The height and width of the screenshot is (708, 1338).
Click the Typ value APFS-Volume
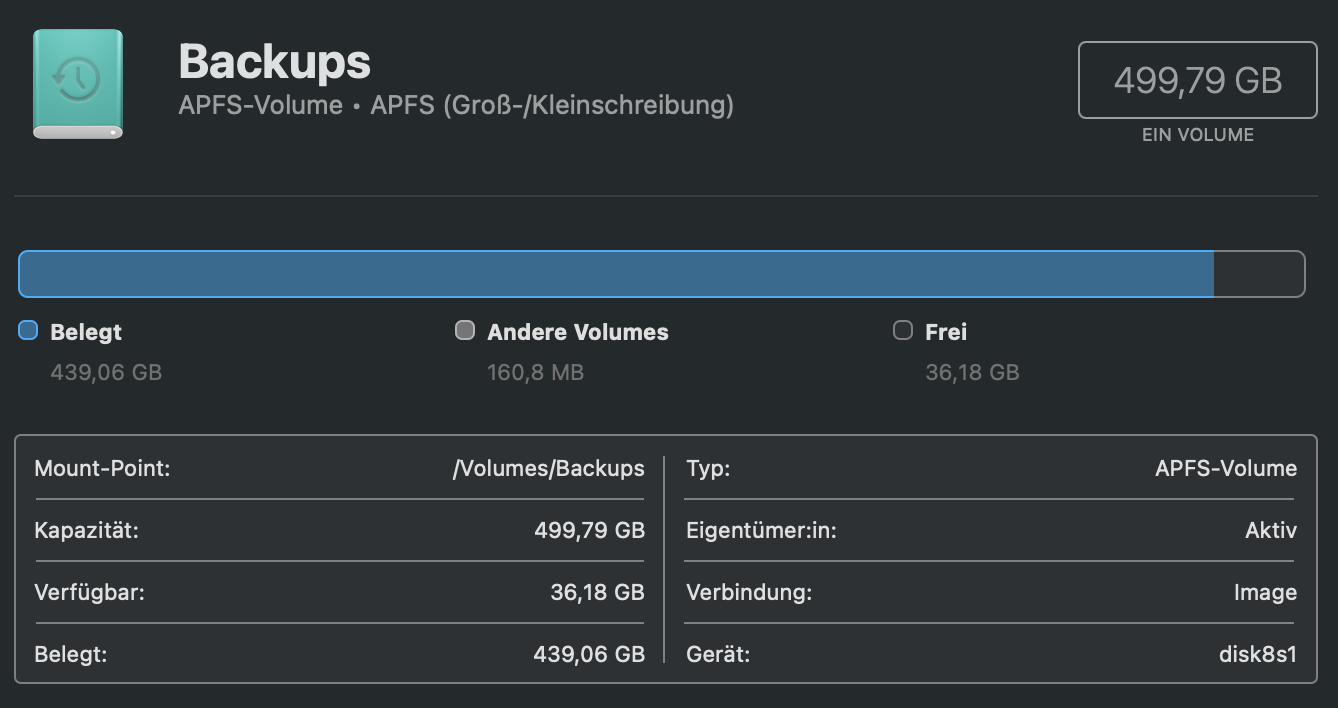(x=1225, y=468)
